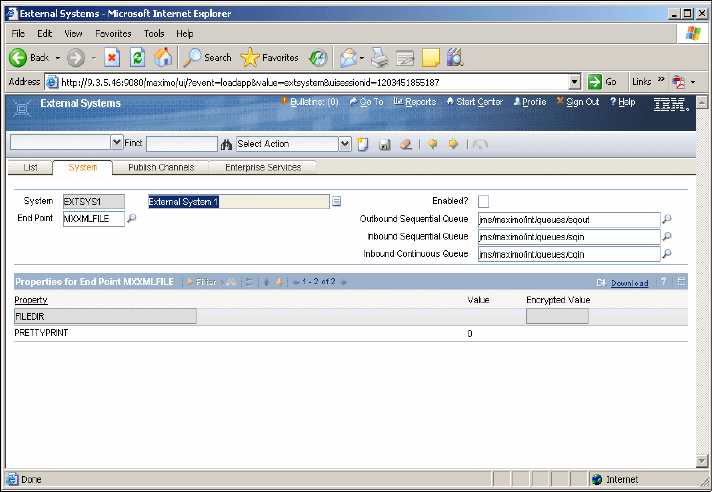Open the Select Action dropdown
The height and width of the screenshot is (492, 712).
point(345,144)
